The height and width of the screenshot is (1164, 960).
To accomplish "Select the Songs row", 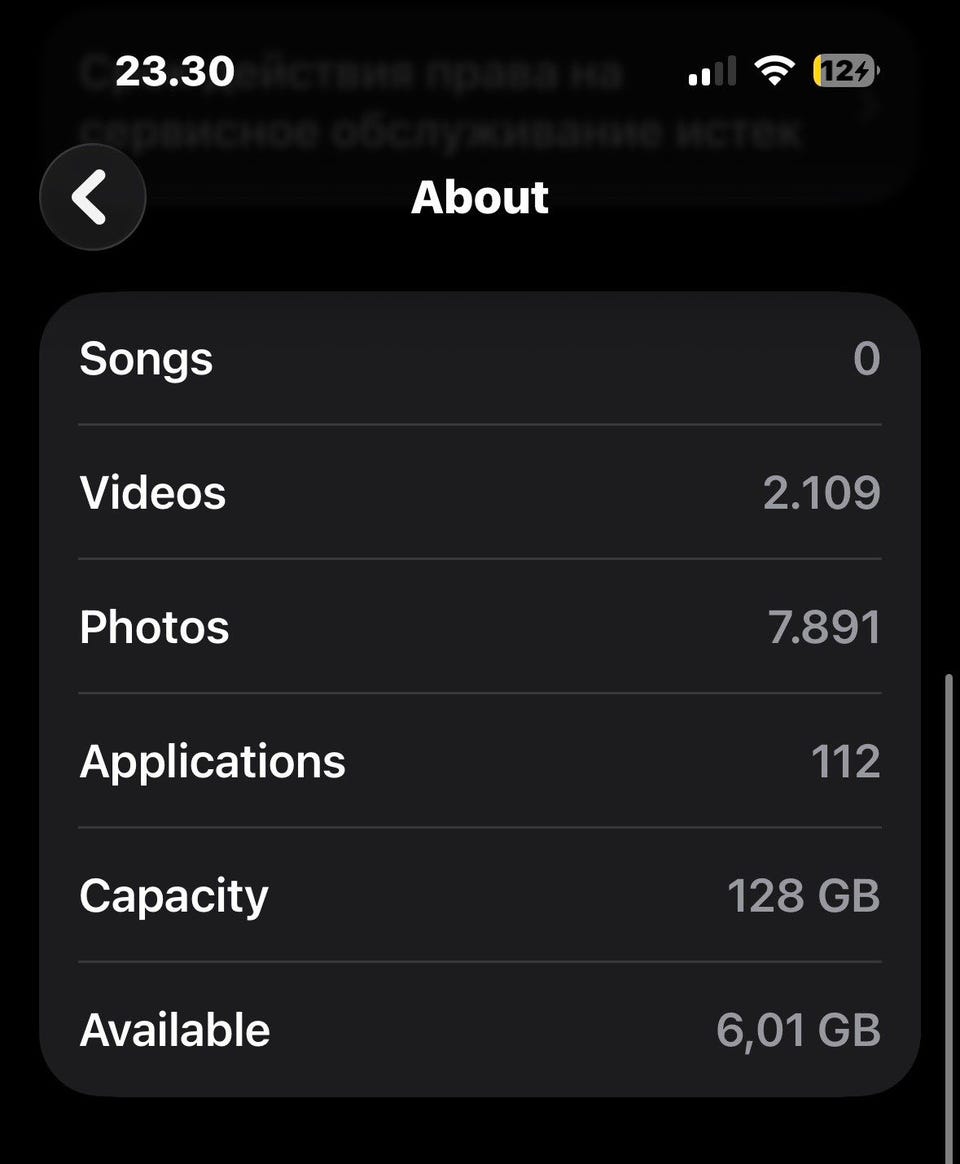I will pyautogui.click(x=480, y=359).
